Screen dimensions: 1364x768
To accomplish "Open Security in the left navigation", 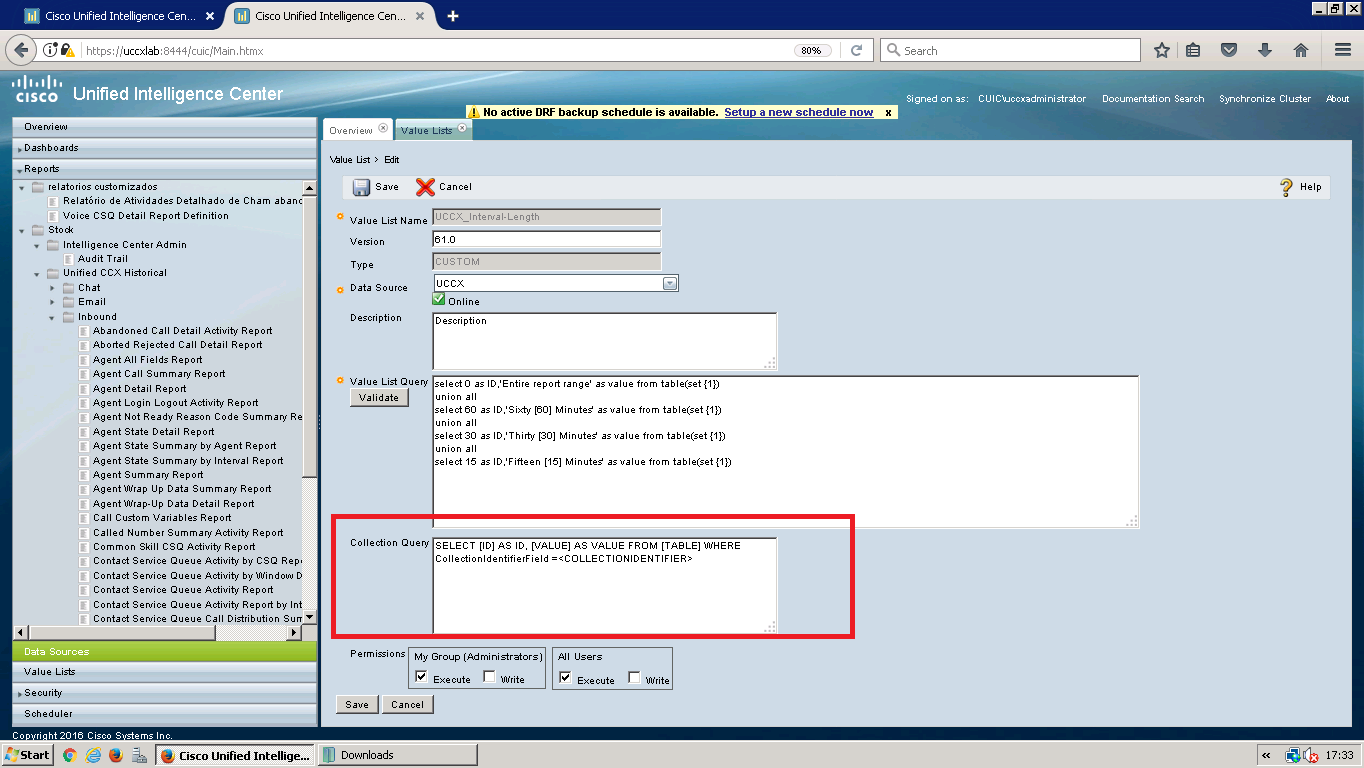I will tap(165, 693).
